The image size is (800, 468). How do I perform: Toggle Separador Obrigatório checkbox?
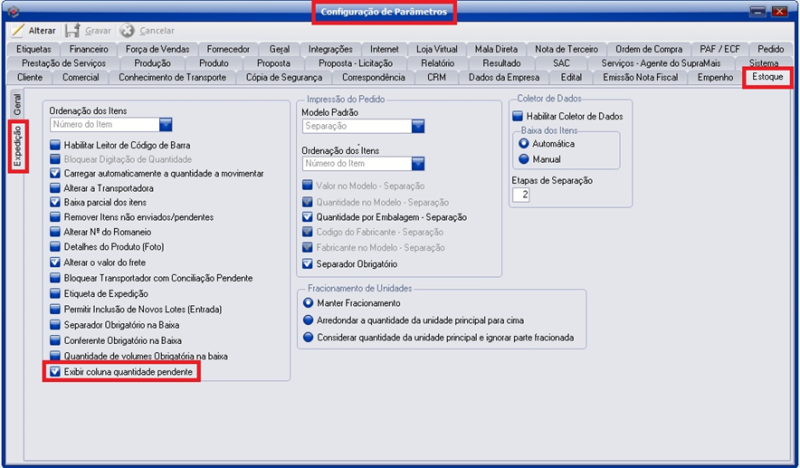tap(308, 264)
